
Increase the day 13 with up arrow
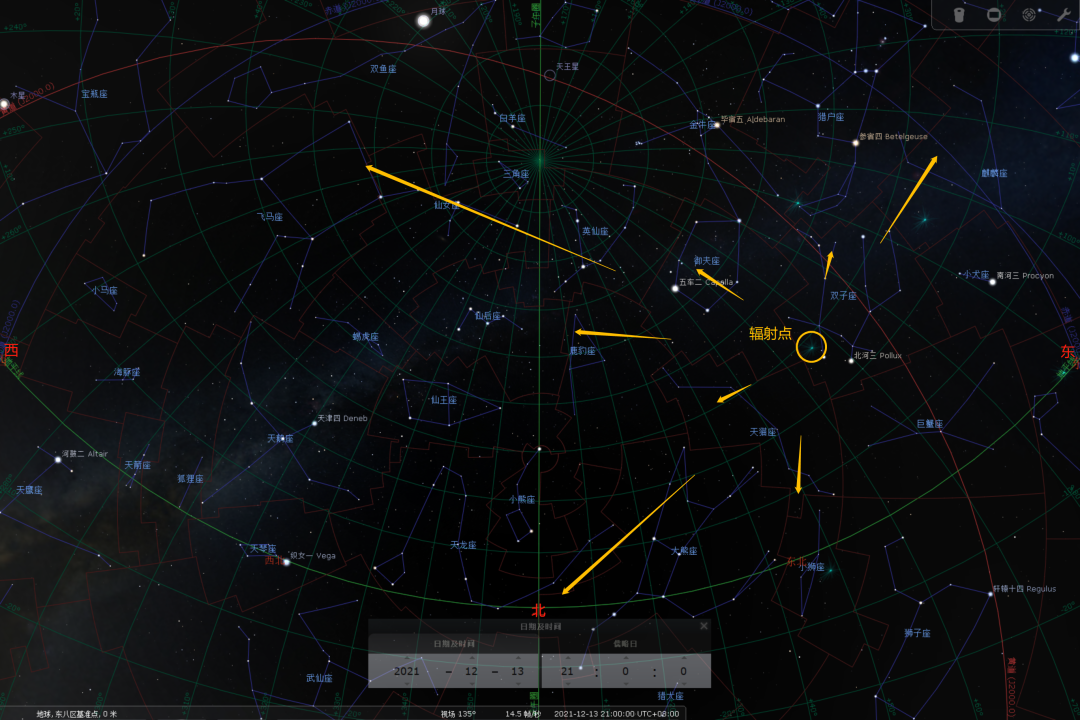click(x=518, y=657)
